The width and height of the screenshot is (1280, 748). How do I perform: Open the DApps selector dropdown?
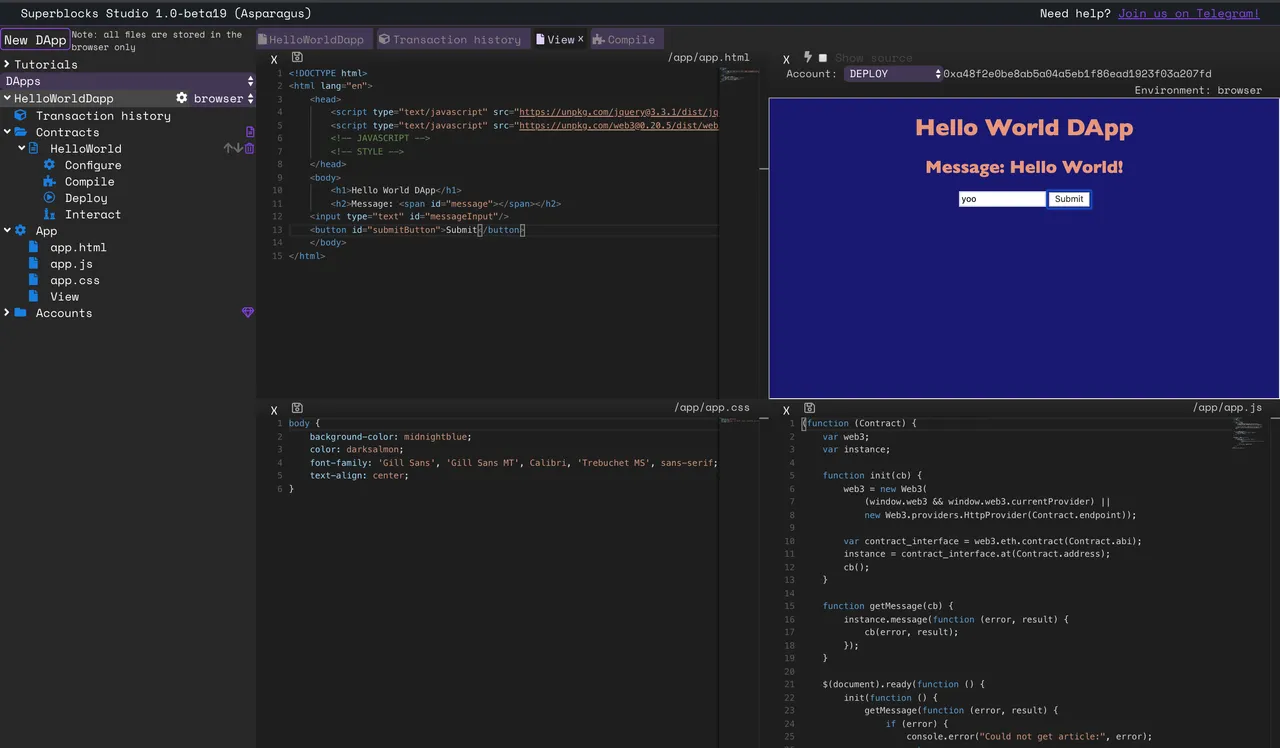coord(128,81)
